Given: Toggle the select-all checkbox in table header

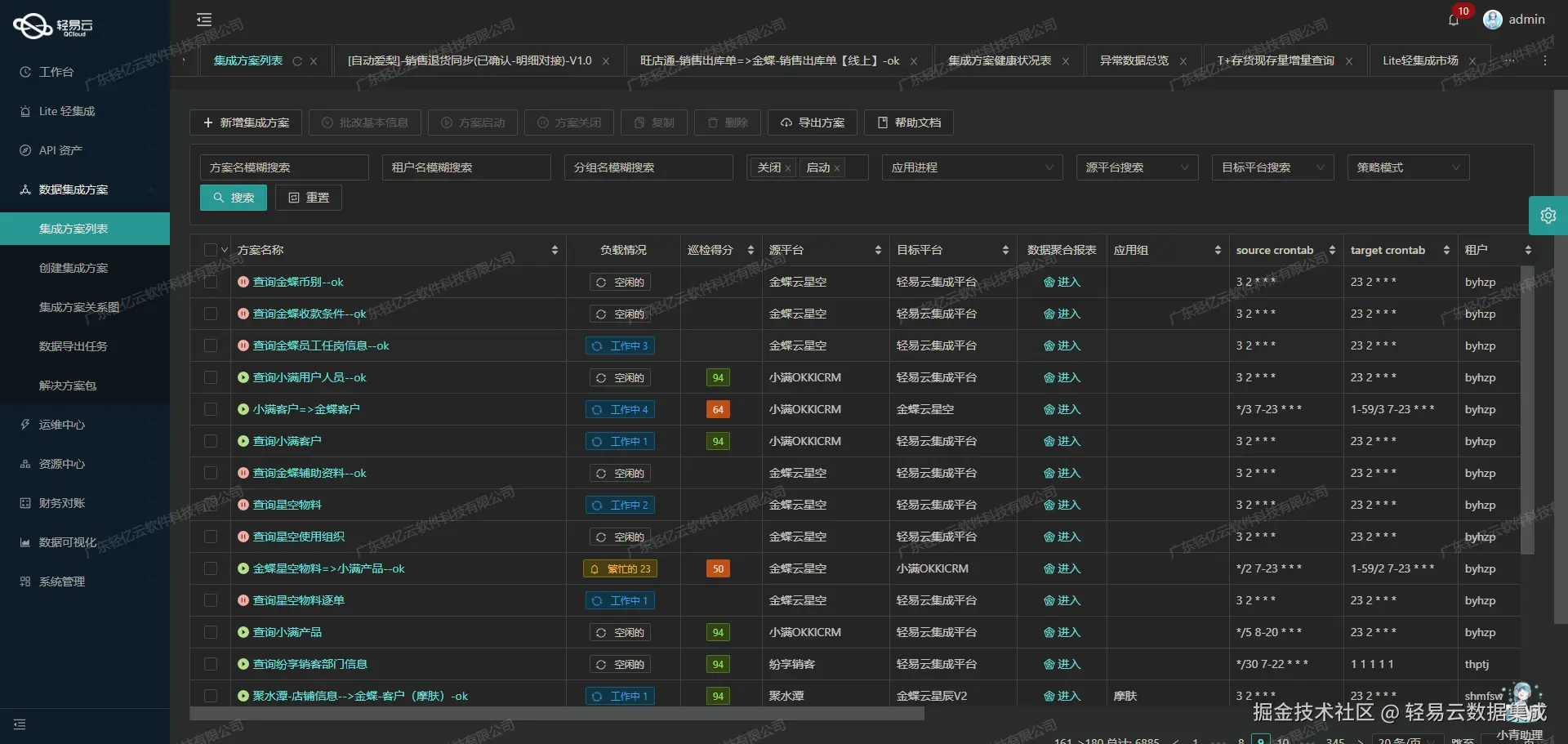Looking at the screenshot, I should click(x=211, y=250).
